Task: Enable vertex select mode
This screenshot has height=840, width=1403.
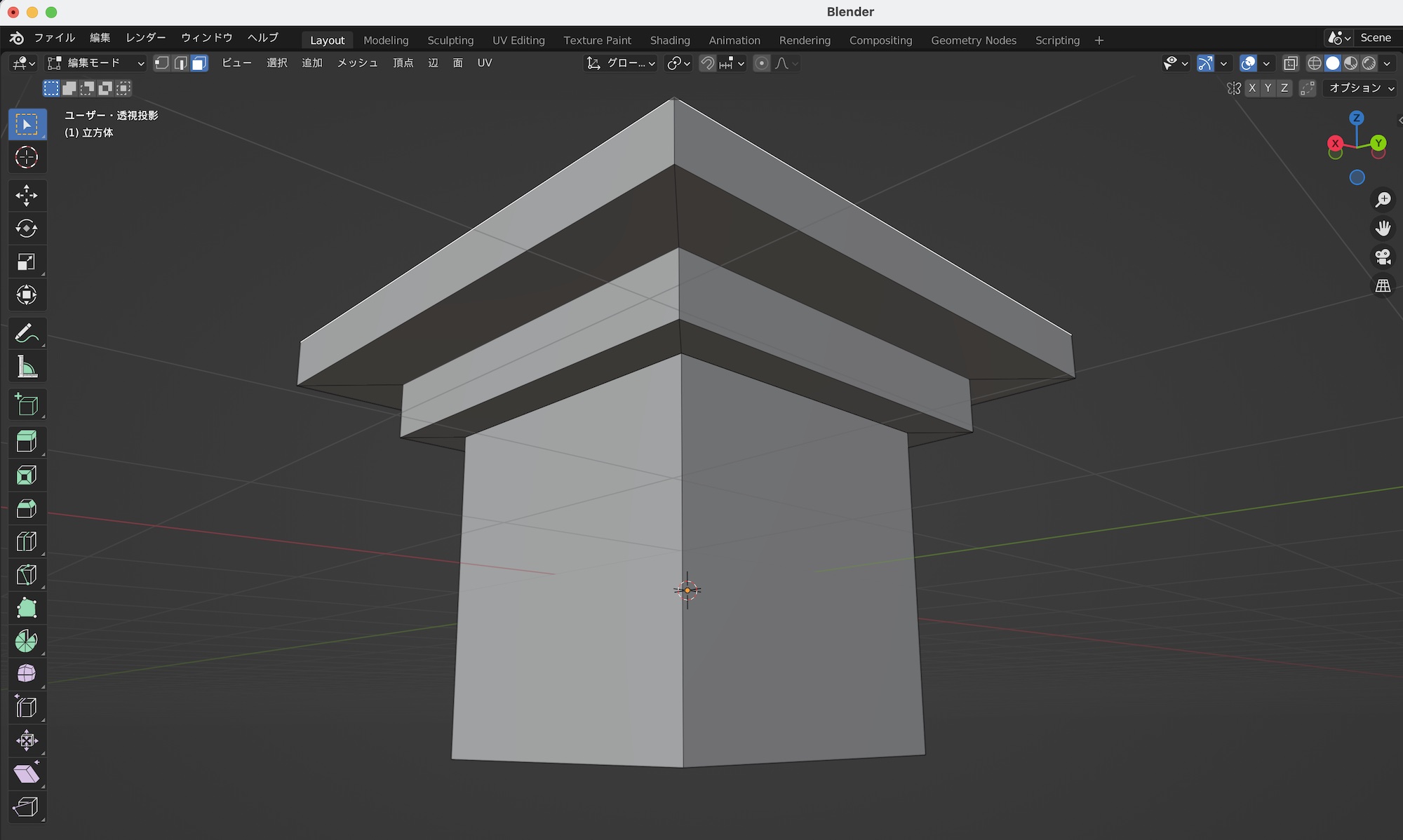Action: [162, 63]
